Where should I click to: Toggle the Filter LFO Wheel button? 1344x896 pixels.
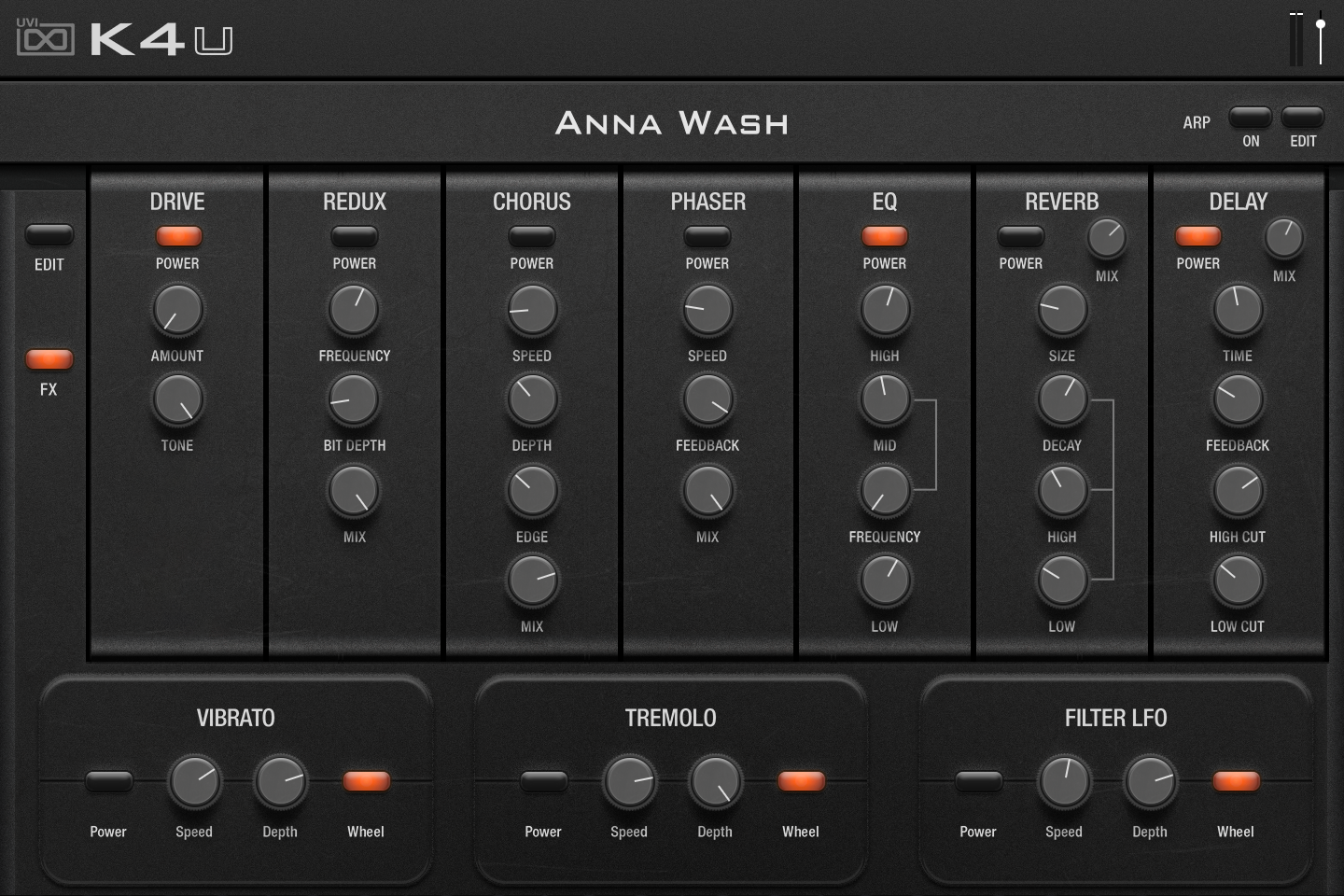pyautogui.click(x=1237, y=781)
